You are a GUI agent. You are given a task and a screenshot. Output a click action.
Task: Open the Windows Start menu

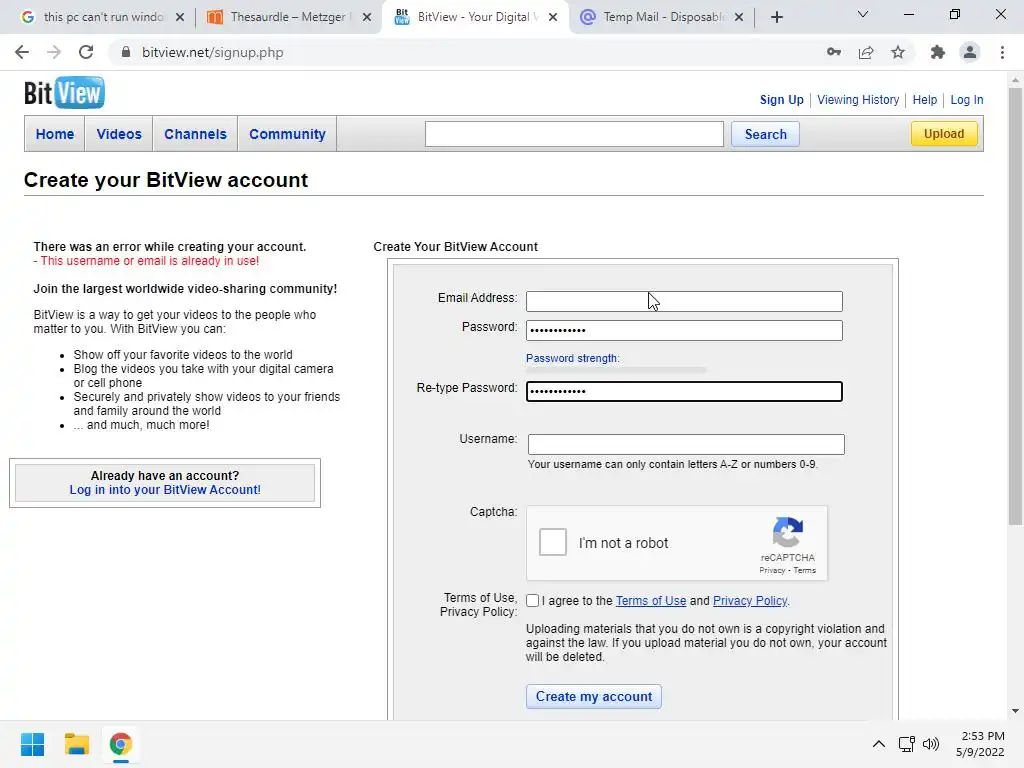click(33, 744)
